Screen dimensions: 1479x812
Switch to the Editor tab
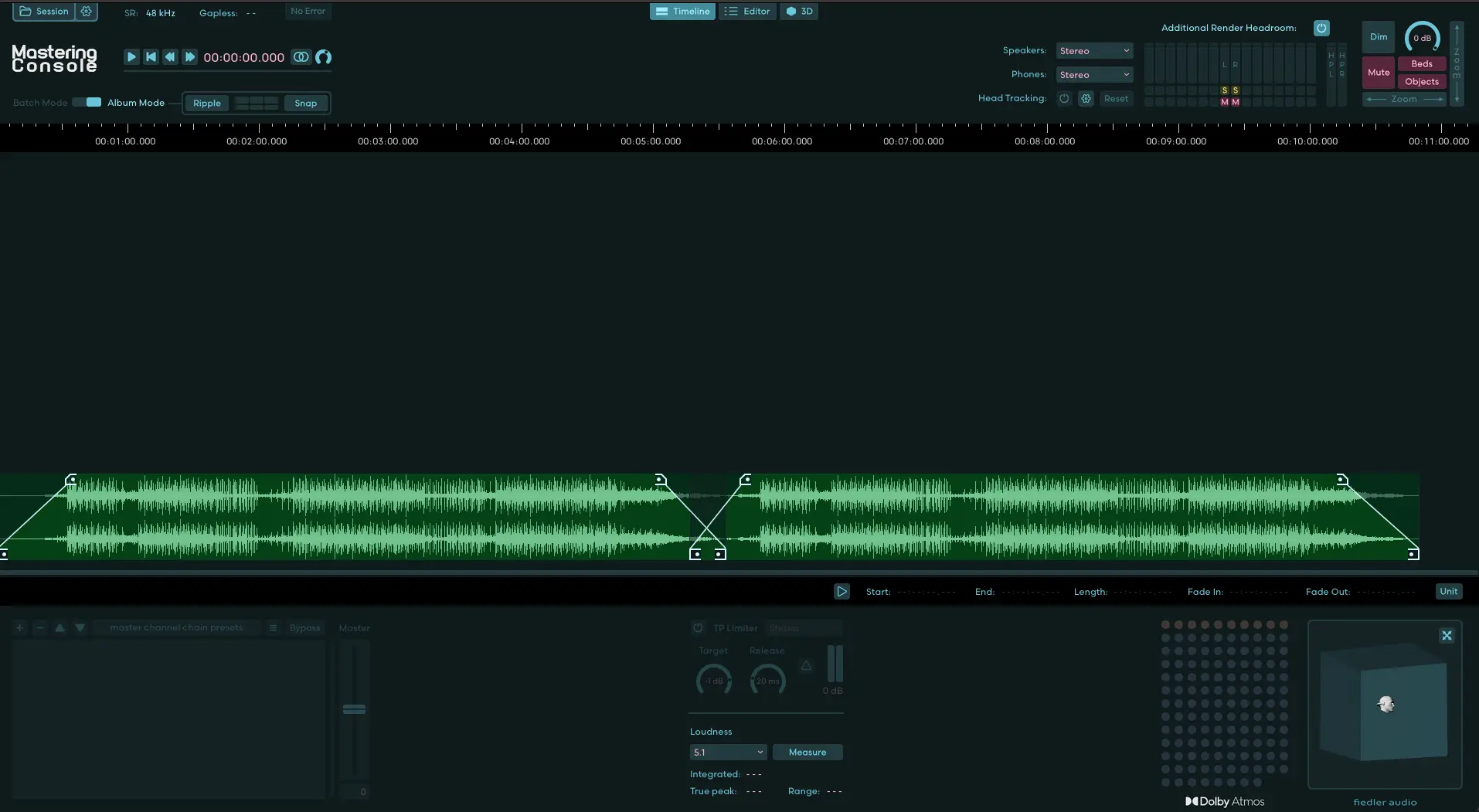coord(747,12)
